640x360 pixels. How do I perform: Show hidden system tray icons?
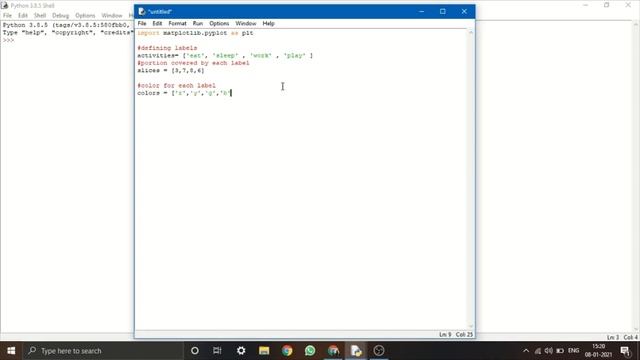[526, 351]
